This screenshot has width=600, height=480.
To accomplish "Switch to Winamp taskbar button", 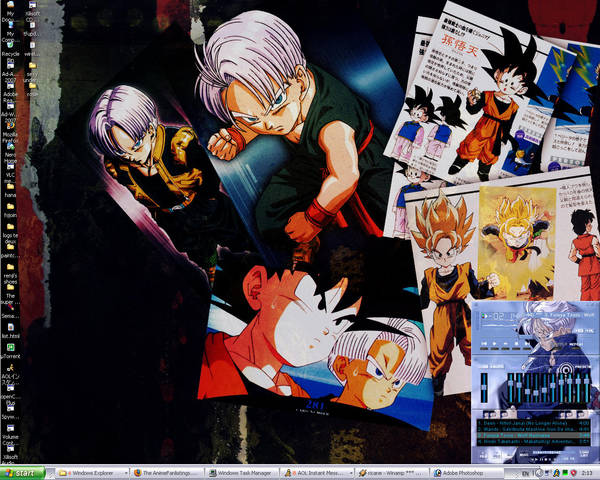I will coord(392,473).
